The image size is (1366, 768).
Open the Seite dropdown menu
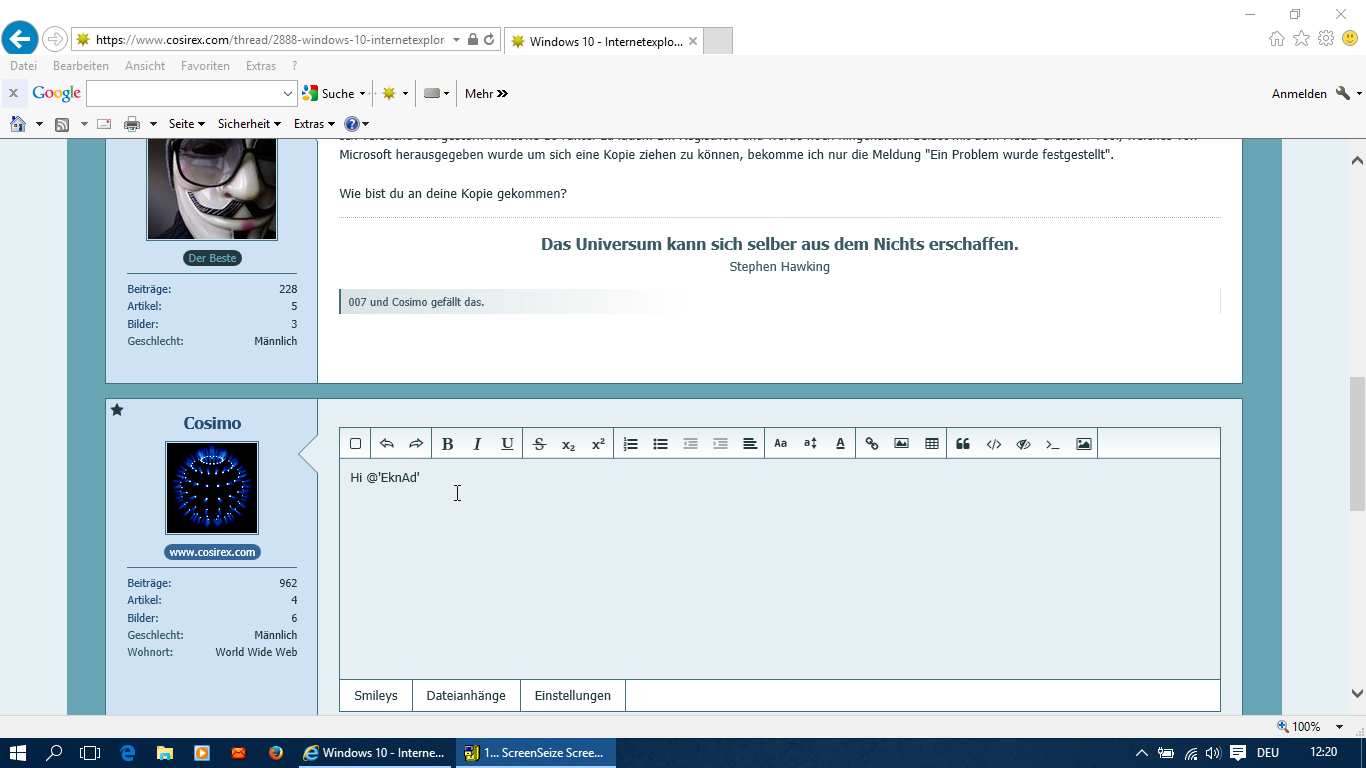coord(186,124)
